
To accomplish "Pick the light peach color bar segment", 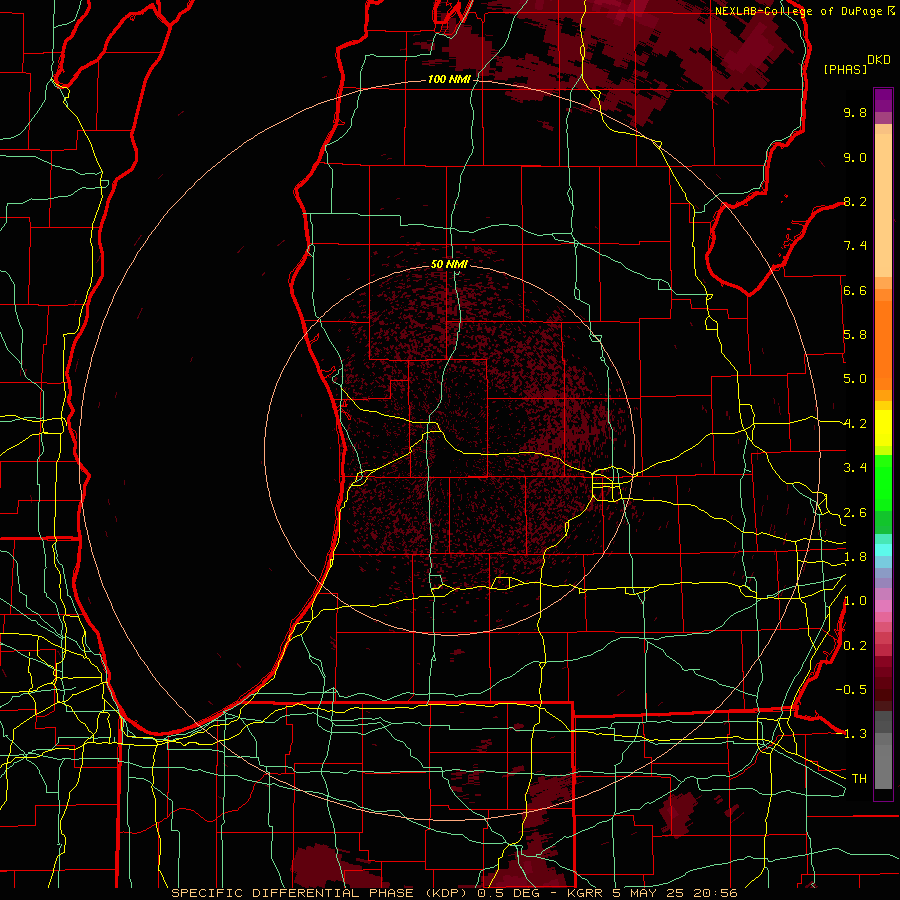I will 883,205.
